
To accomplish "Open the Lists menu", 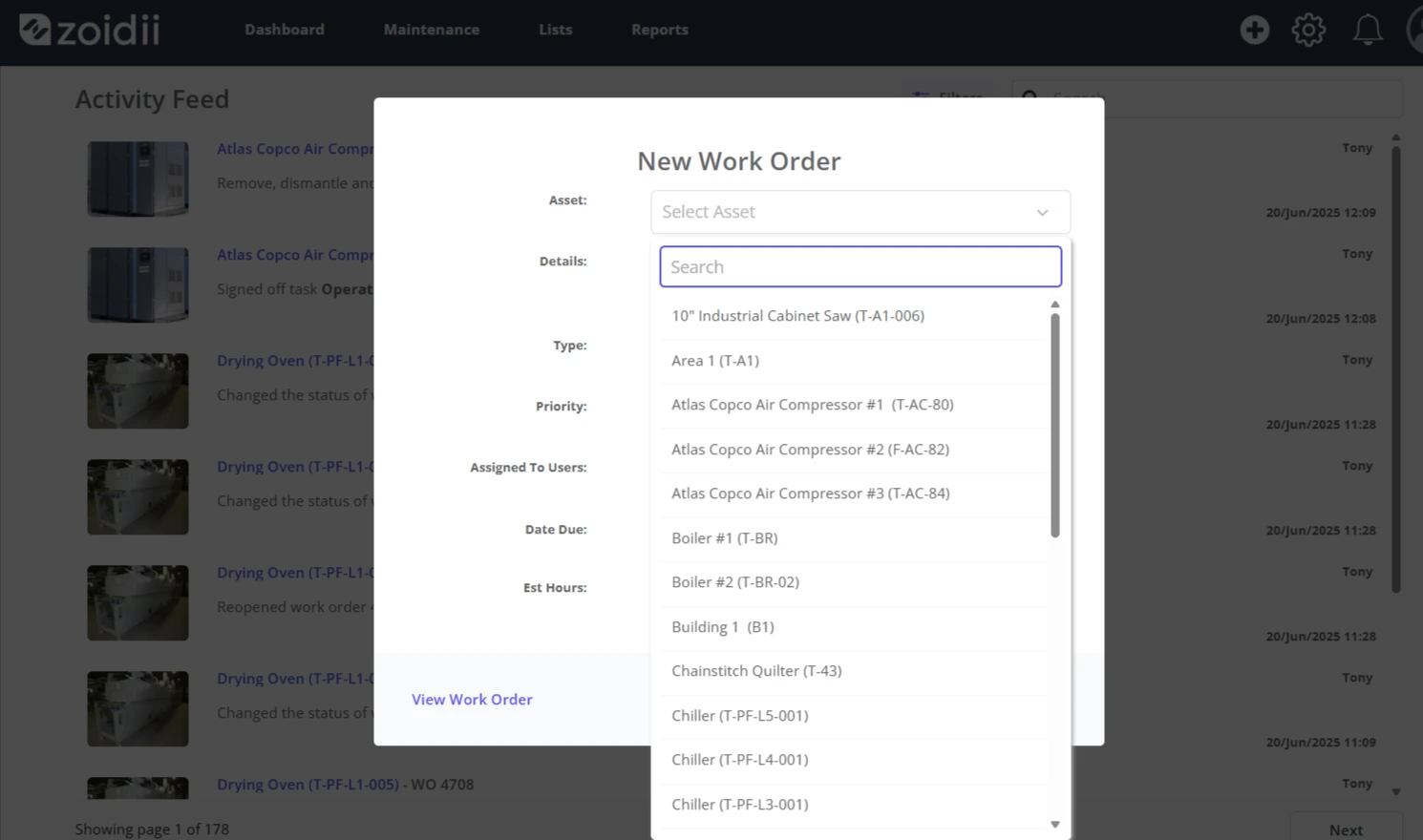I will click(x=556, y=30).
